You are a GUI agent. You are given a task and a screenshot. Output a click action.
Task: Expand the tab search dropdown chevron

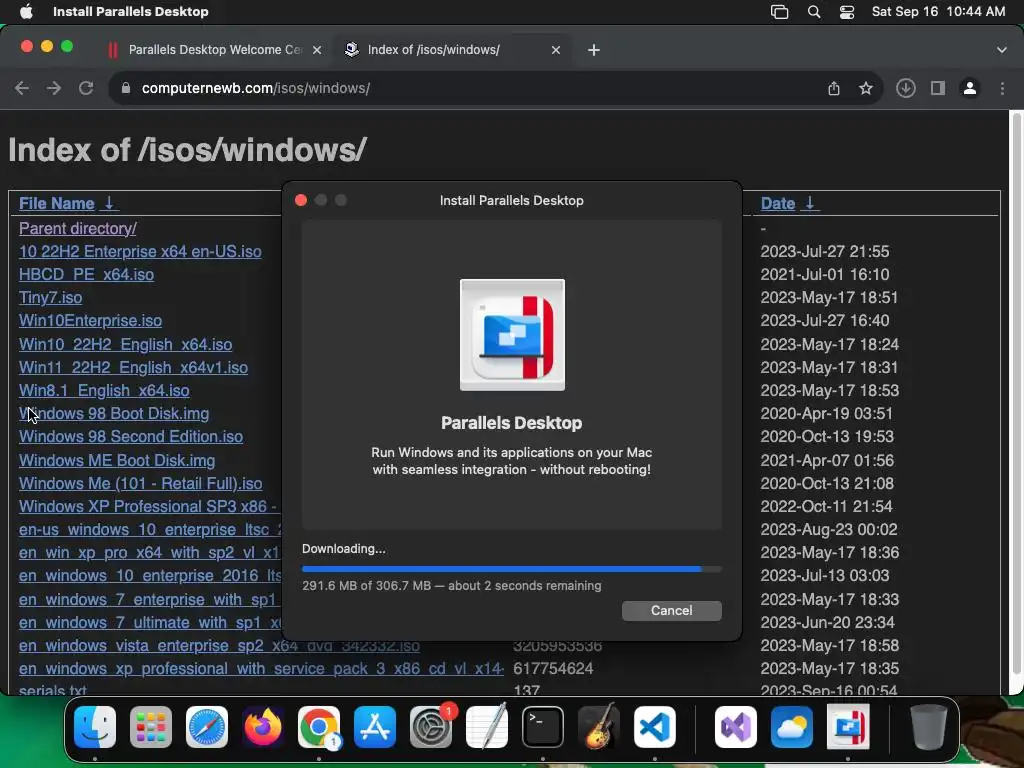1002,50
